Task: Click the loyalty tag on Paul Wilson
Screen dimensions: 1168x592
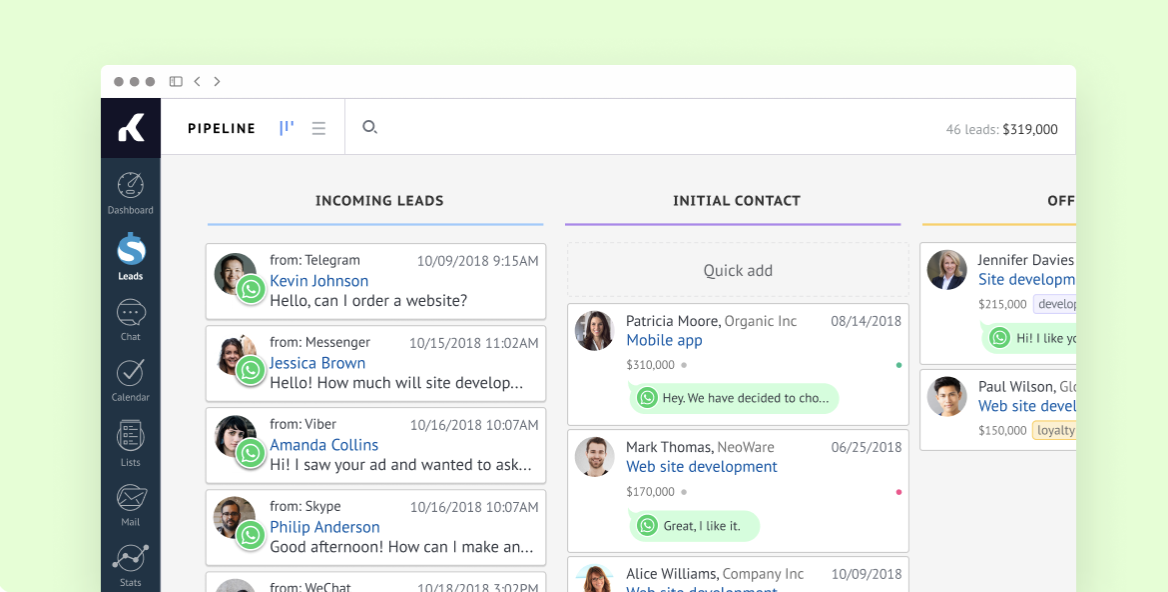Action: coord(1055,430)
